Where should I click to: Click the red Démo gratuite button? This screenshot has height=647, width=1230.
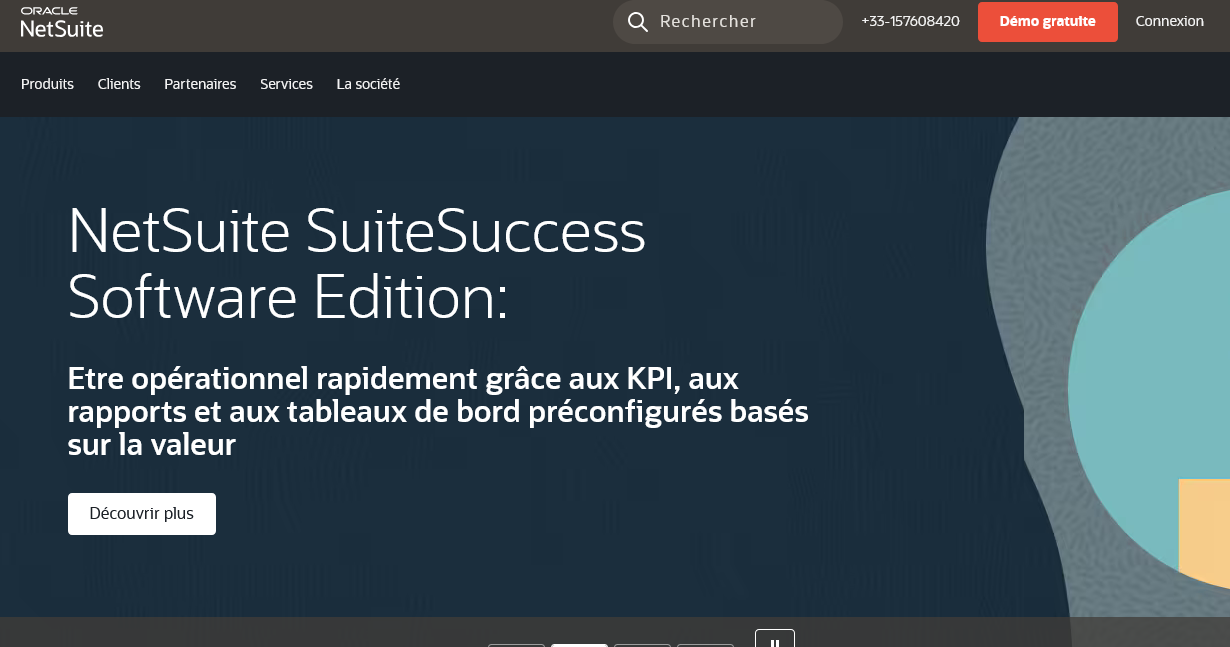1047,21
